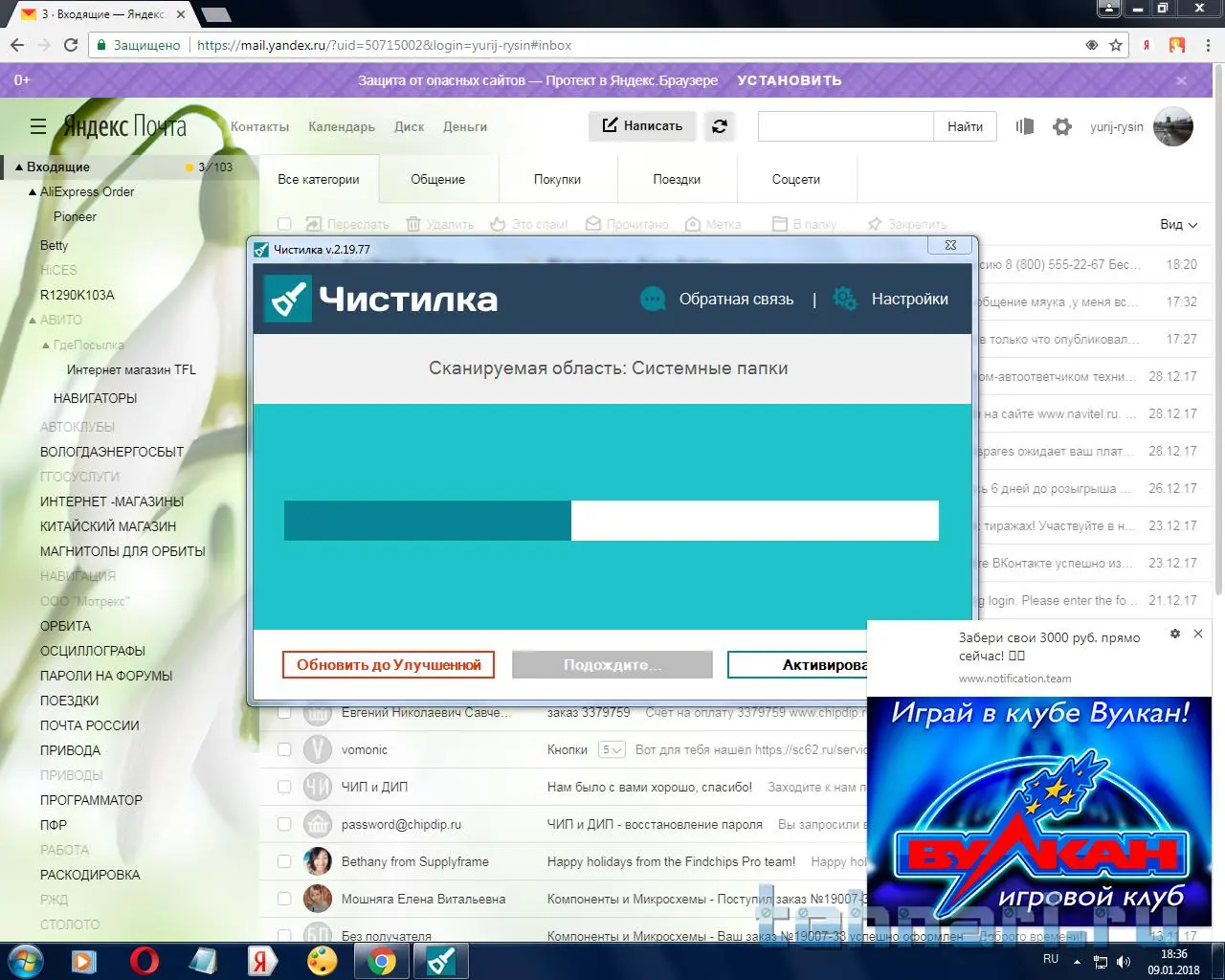Open Paint from the taskbar
The width and height of the screenshot is (1225, 980).
tap(323, 960)
